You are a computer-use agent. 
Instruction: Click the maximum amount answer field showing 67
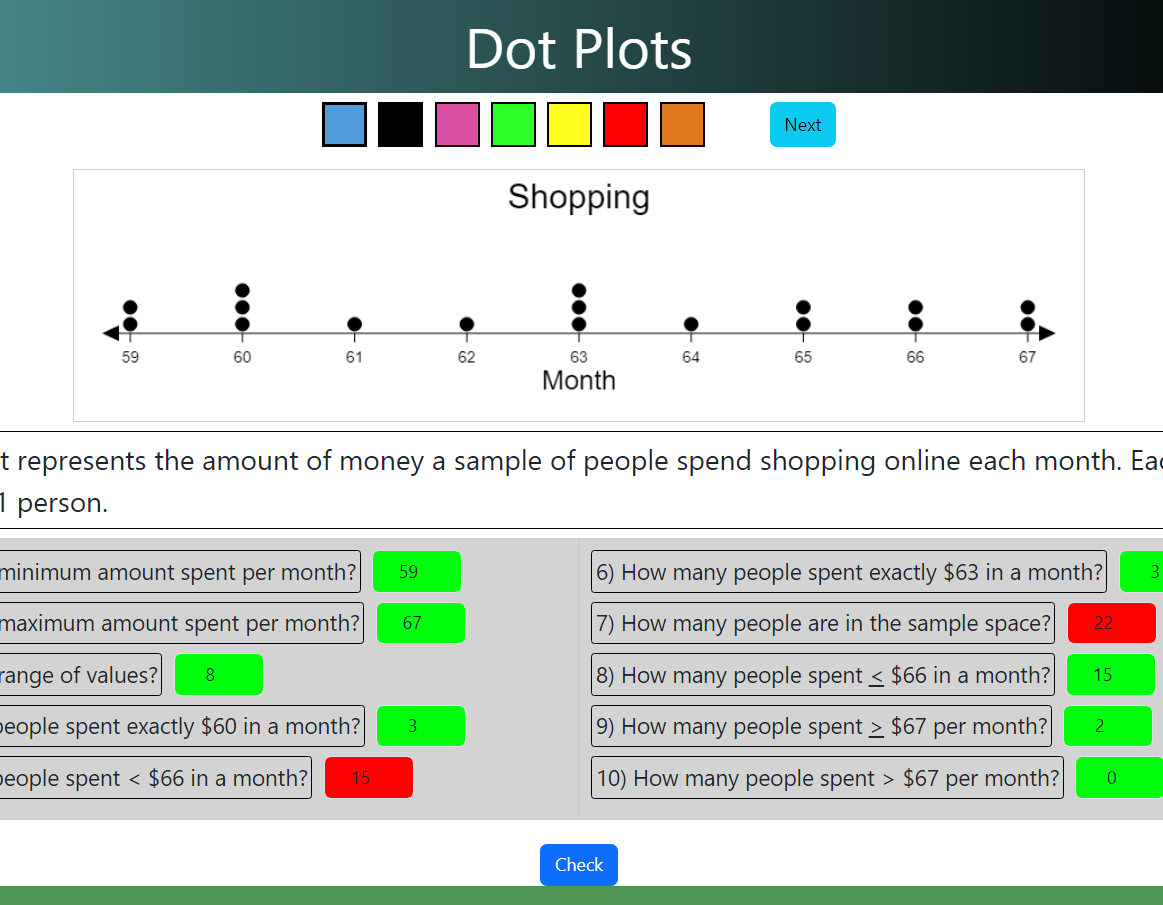point(420,623)
